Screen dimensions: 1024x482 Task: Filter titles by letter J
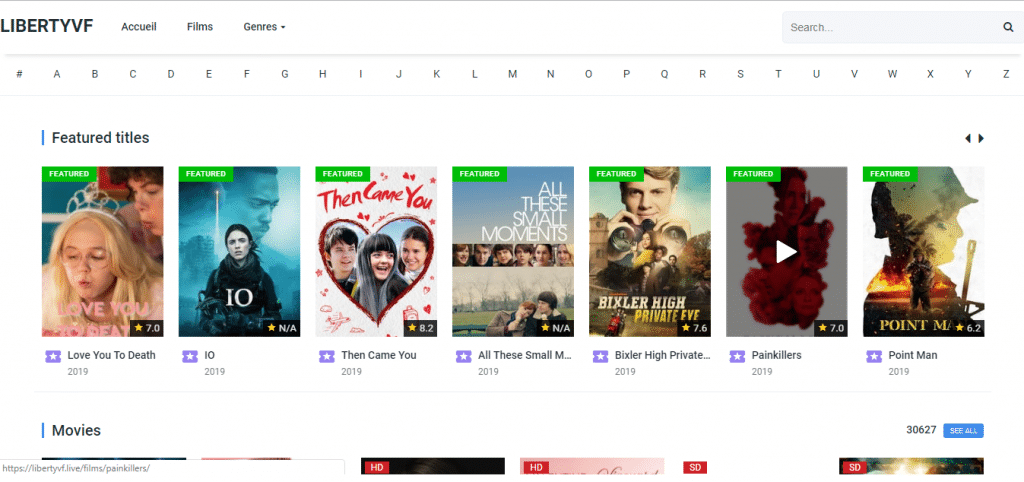(x=398, y=74)
